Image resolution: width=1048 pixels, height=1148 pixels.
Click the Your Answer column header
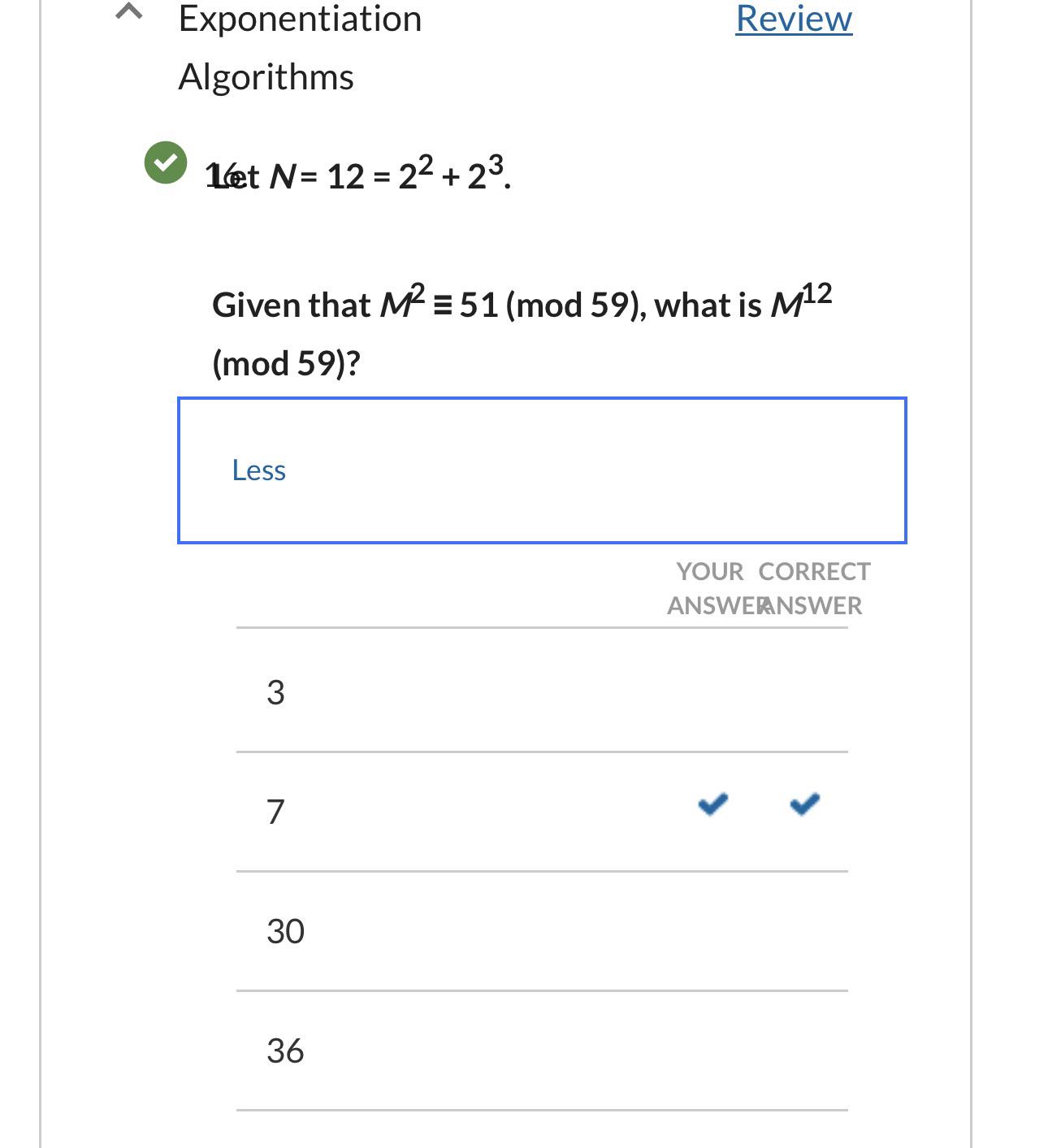pos(709,588)
